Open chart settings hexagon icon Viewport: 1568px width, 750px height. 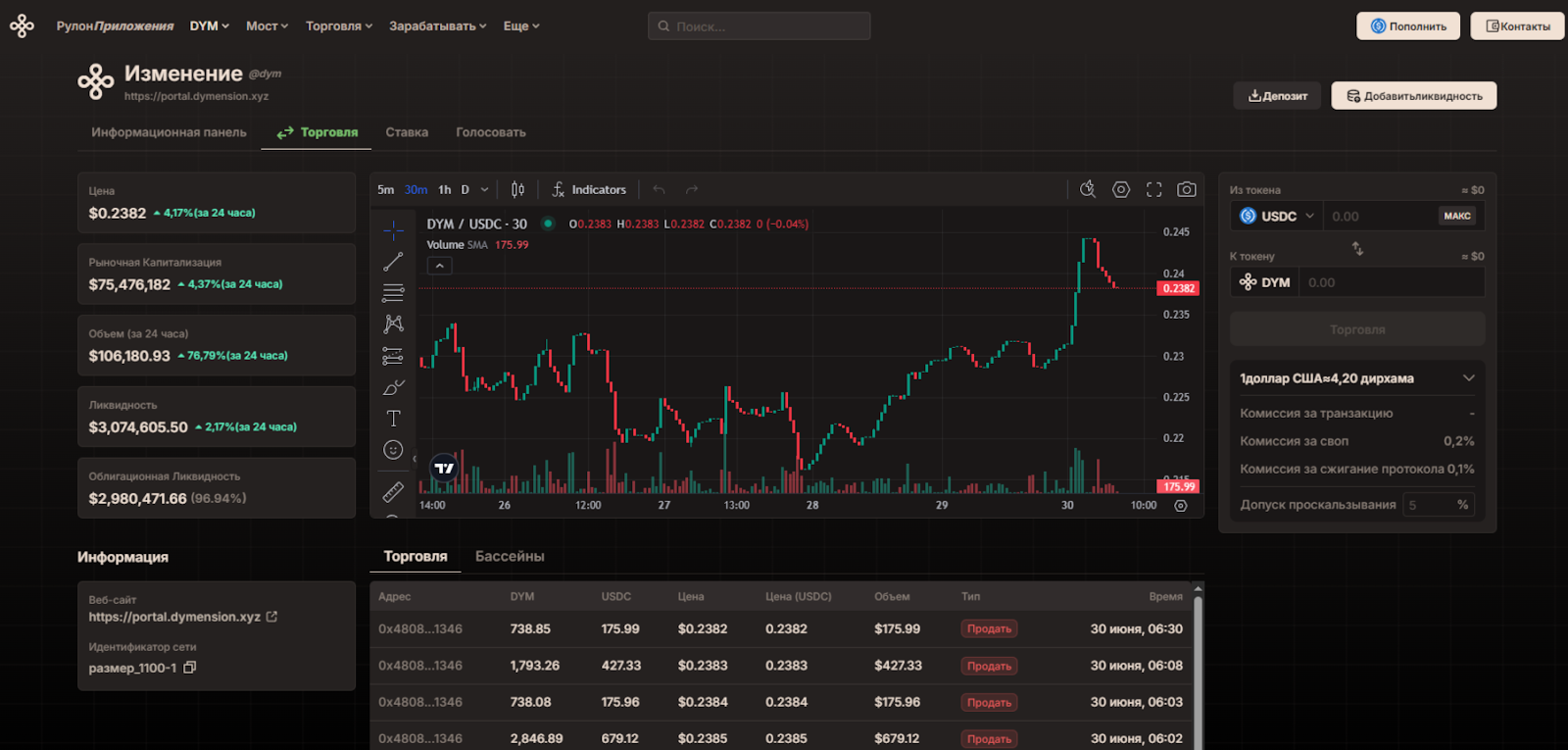pyautogui.click(x=1121, y=190)
